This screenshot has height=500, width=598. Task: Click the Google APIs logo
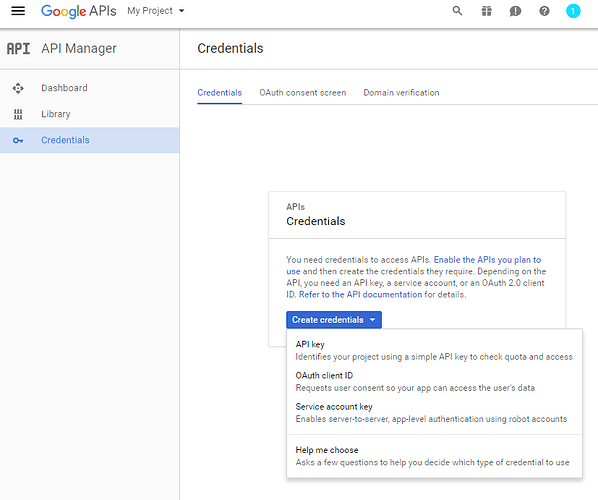[79, 11]
